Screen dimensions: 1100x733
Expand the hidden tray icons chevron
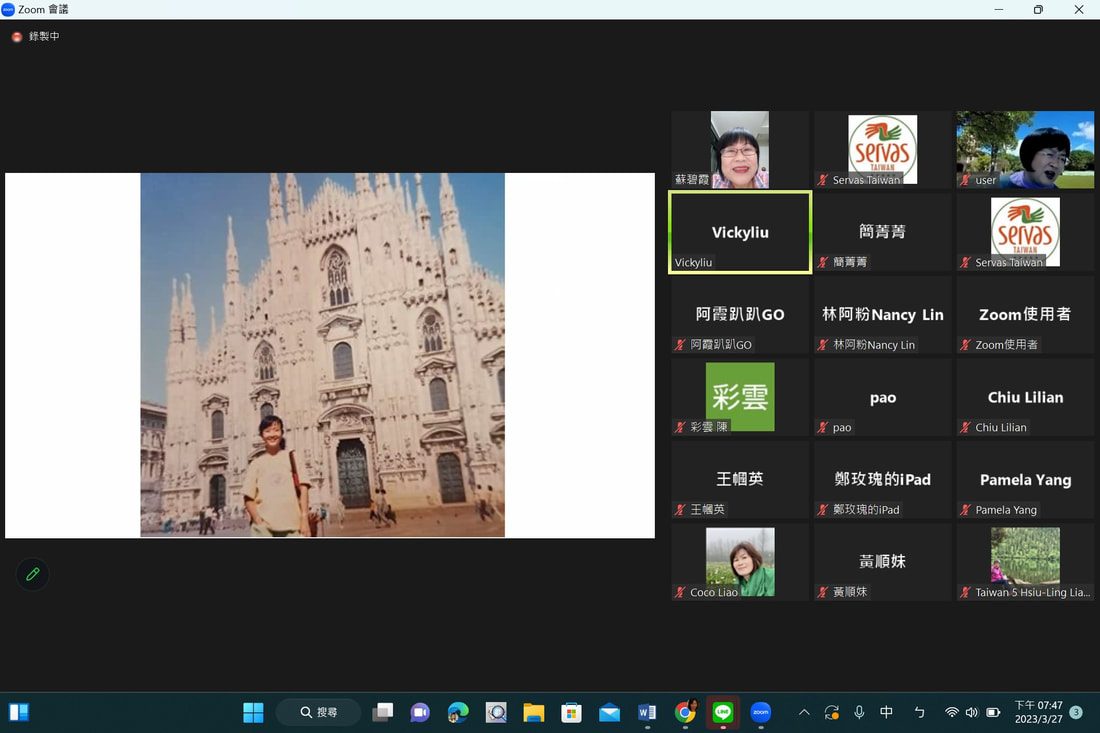(805, 713)
